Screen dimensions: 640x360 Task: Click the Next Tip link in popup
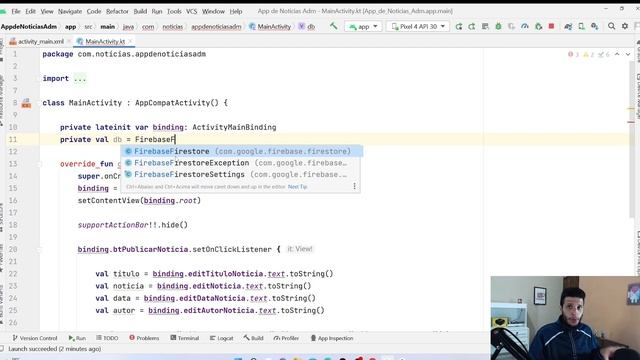coord(298,187)
